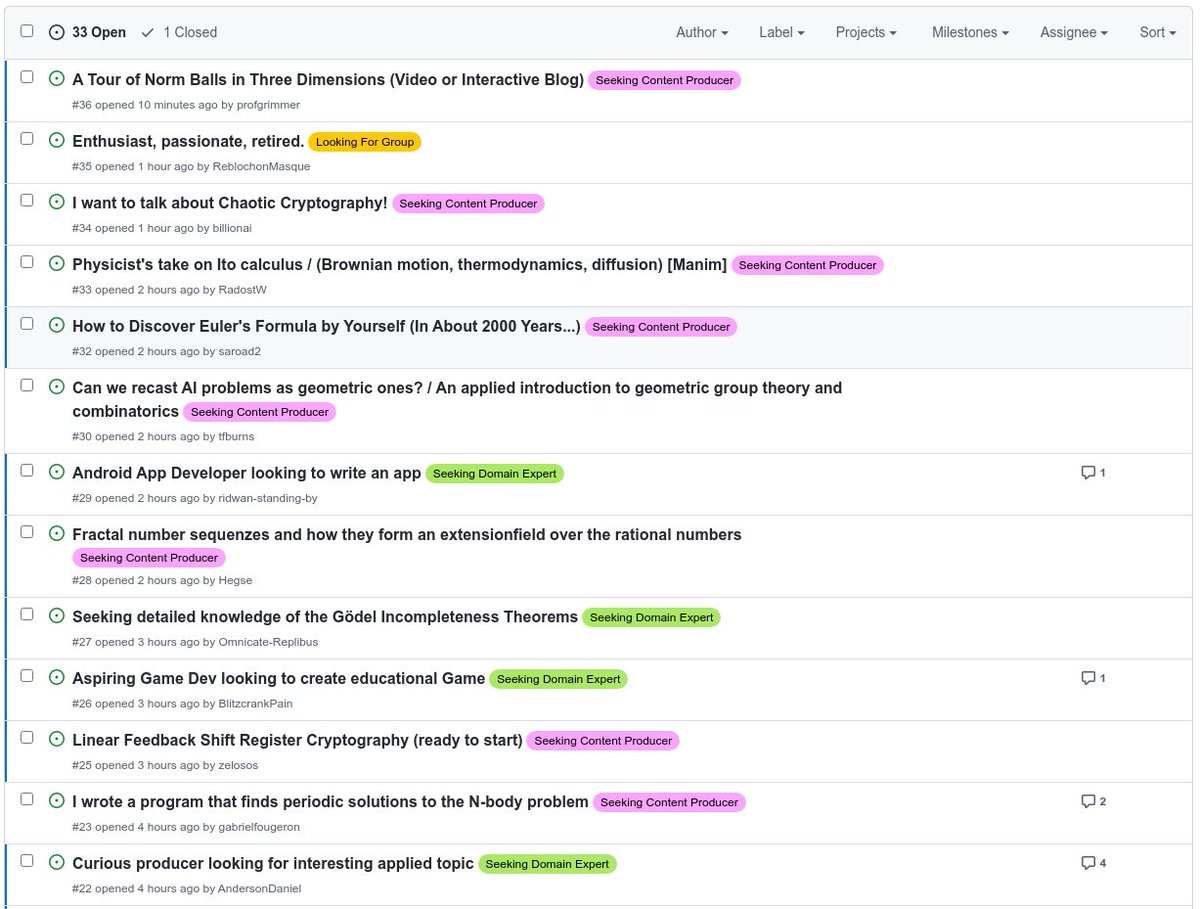
Task: Click Seeking Domain Expert label on Android App issue
Action: [x=495, y=474]
